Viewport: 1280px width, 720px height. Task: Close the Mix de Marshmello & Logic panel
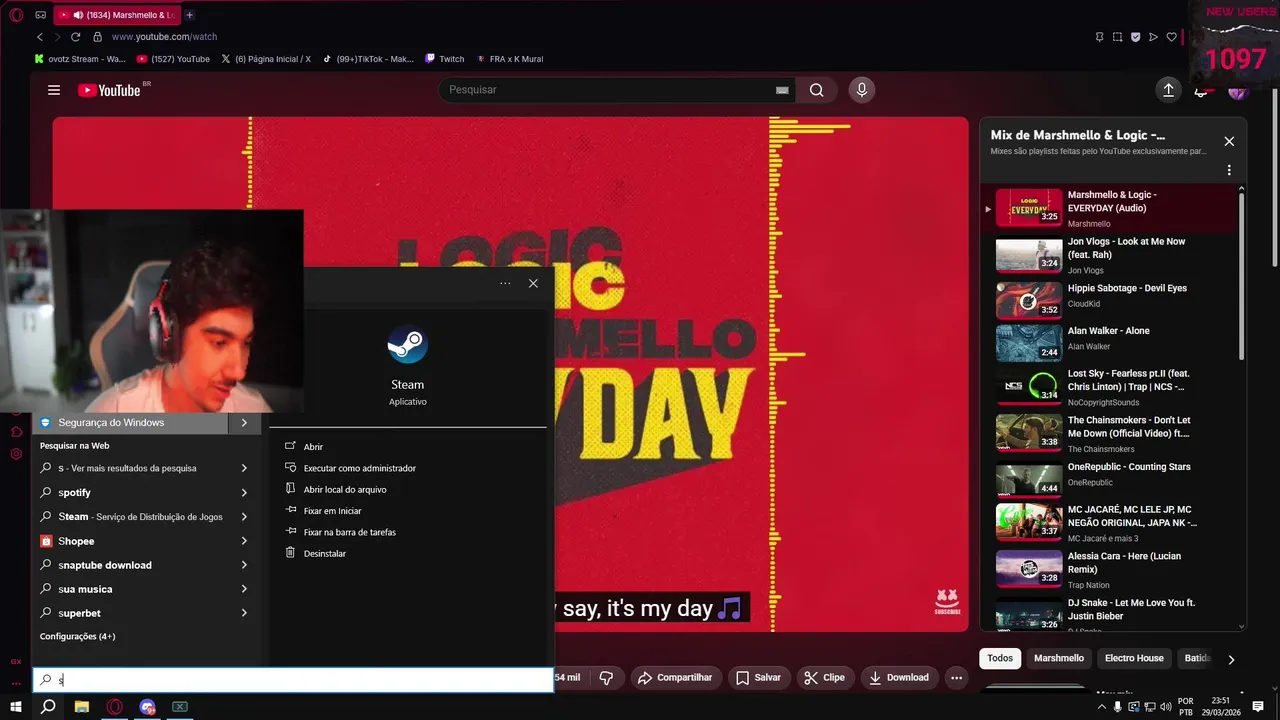tap(1229, 141)
